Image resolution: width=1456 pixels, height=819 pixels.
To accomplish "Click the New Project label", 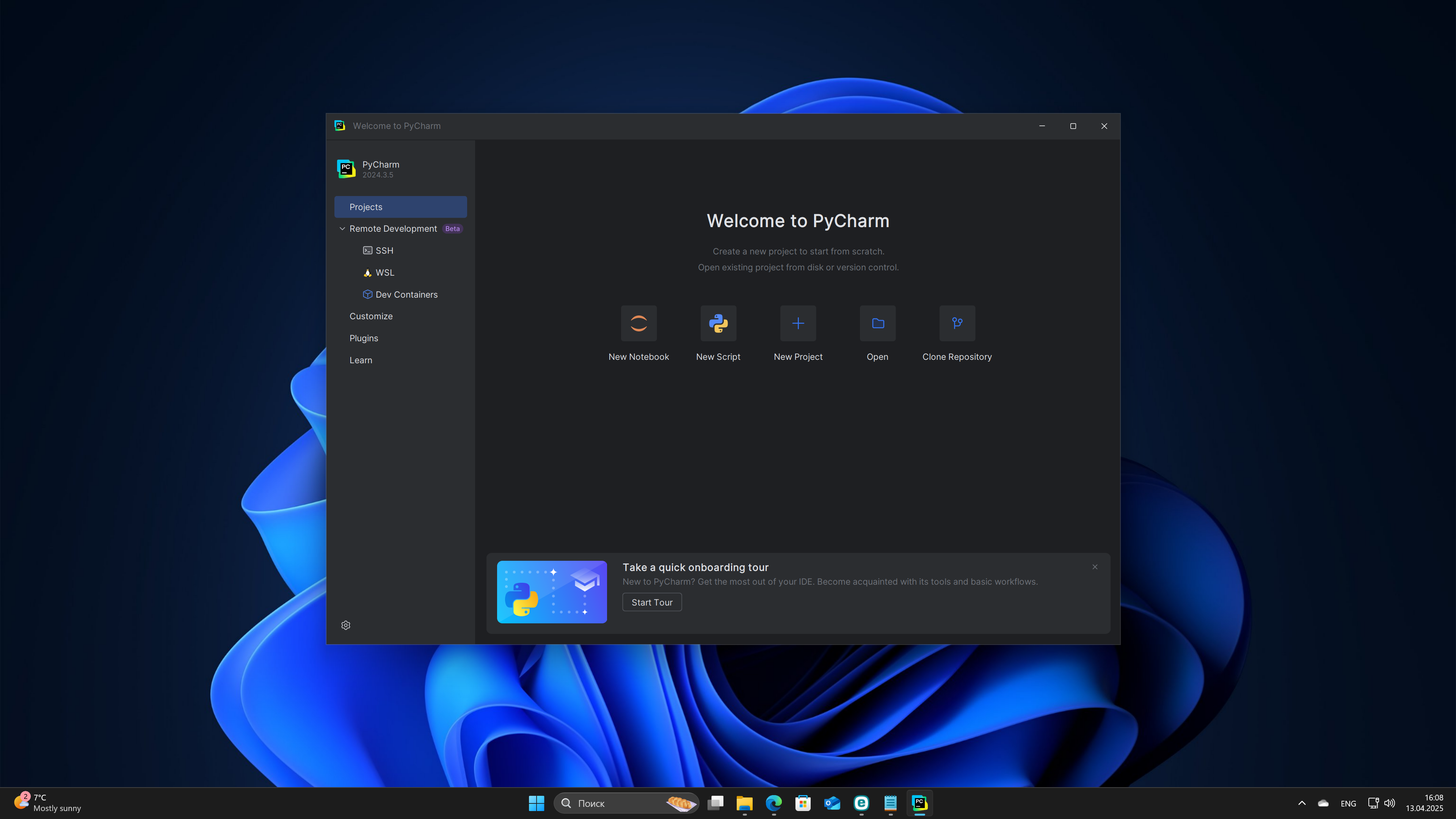I will (x=798, y=357).
